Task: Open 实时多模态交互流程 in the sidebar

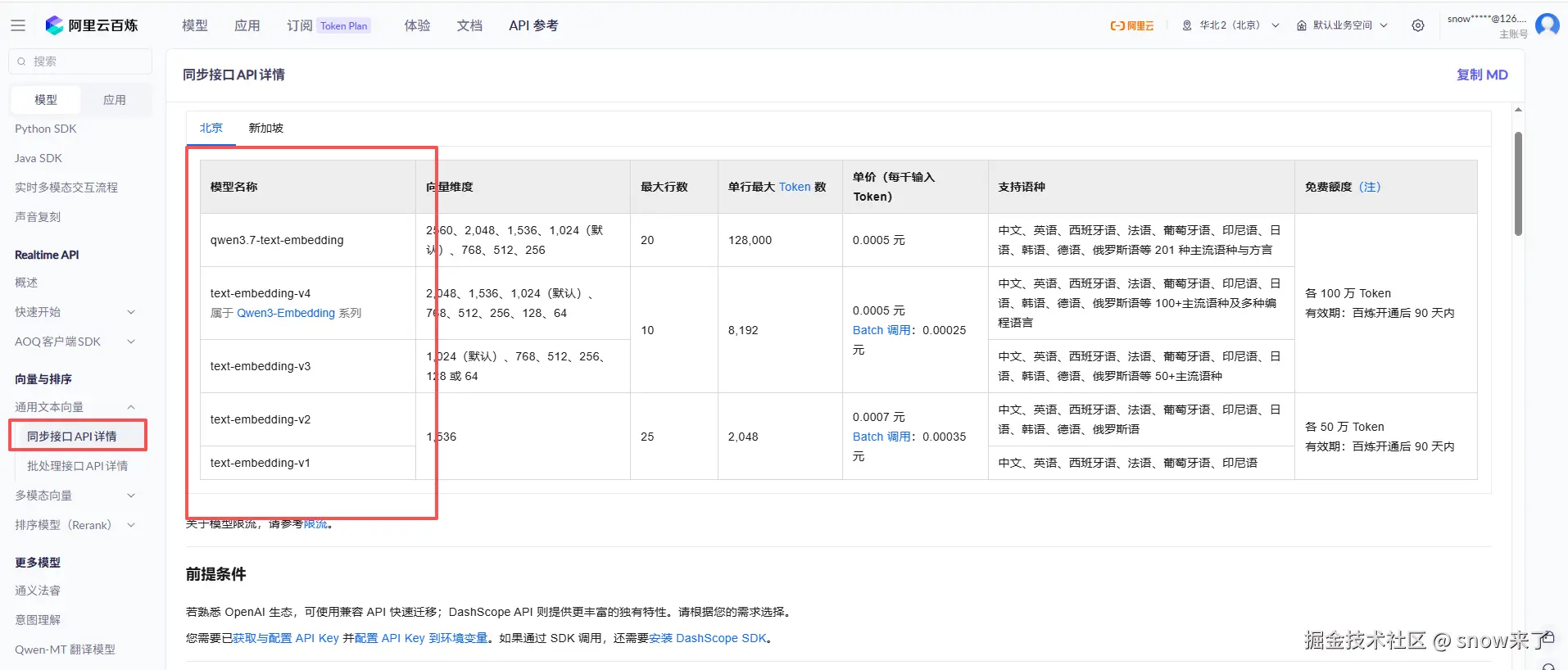Action: (66, 188)
